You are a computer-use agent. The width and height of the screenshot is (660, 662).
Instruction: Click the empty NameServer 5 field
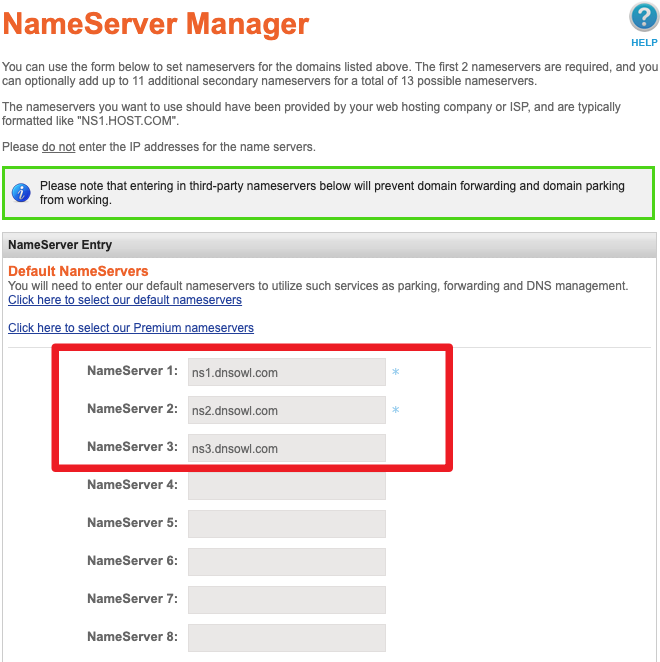(287, 524)
